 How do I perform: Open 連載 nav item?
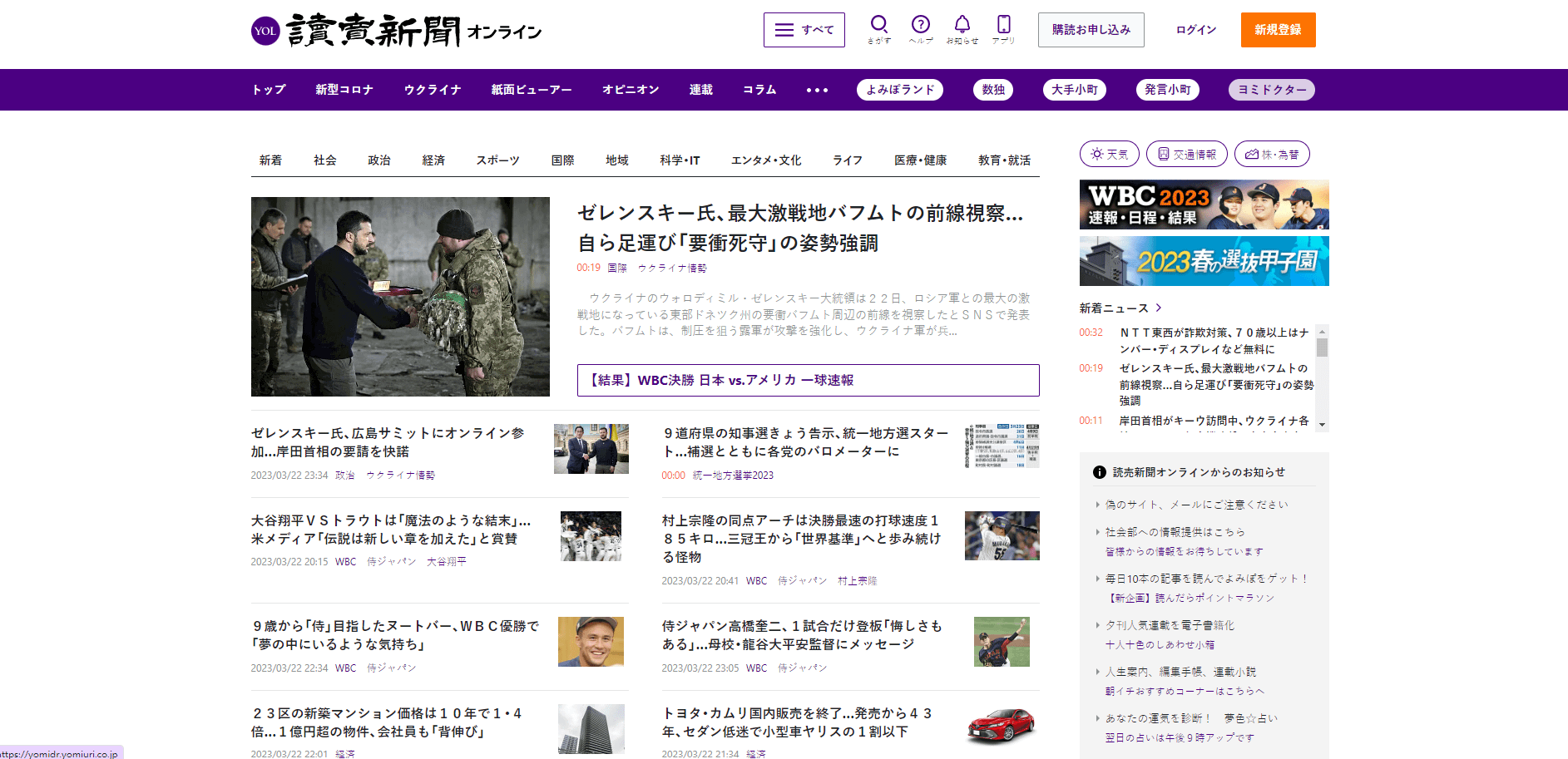click(x=701, y=90)
